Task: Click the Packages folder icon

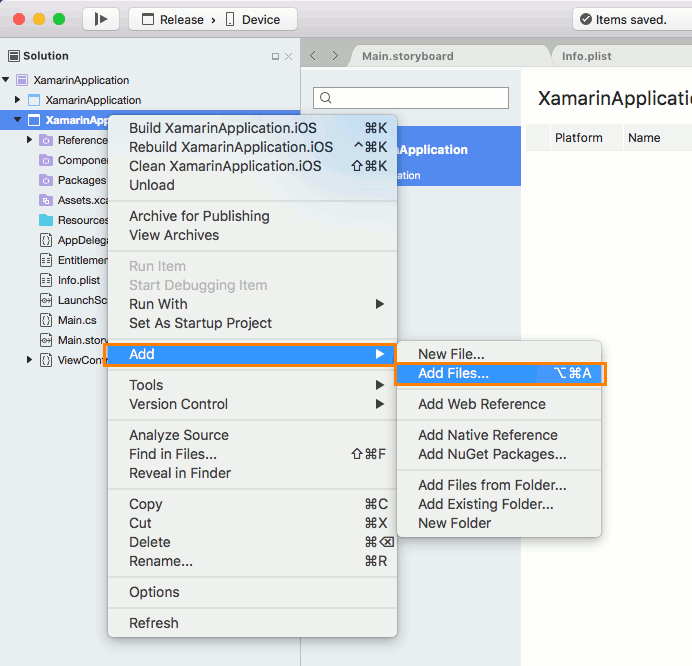Action: 46,180
